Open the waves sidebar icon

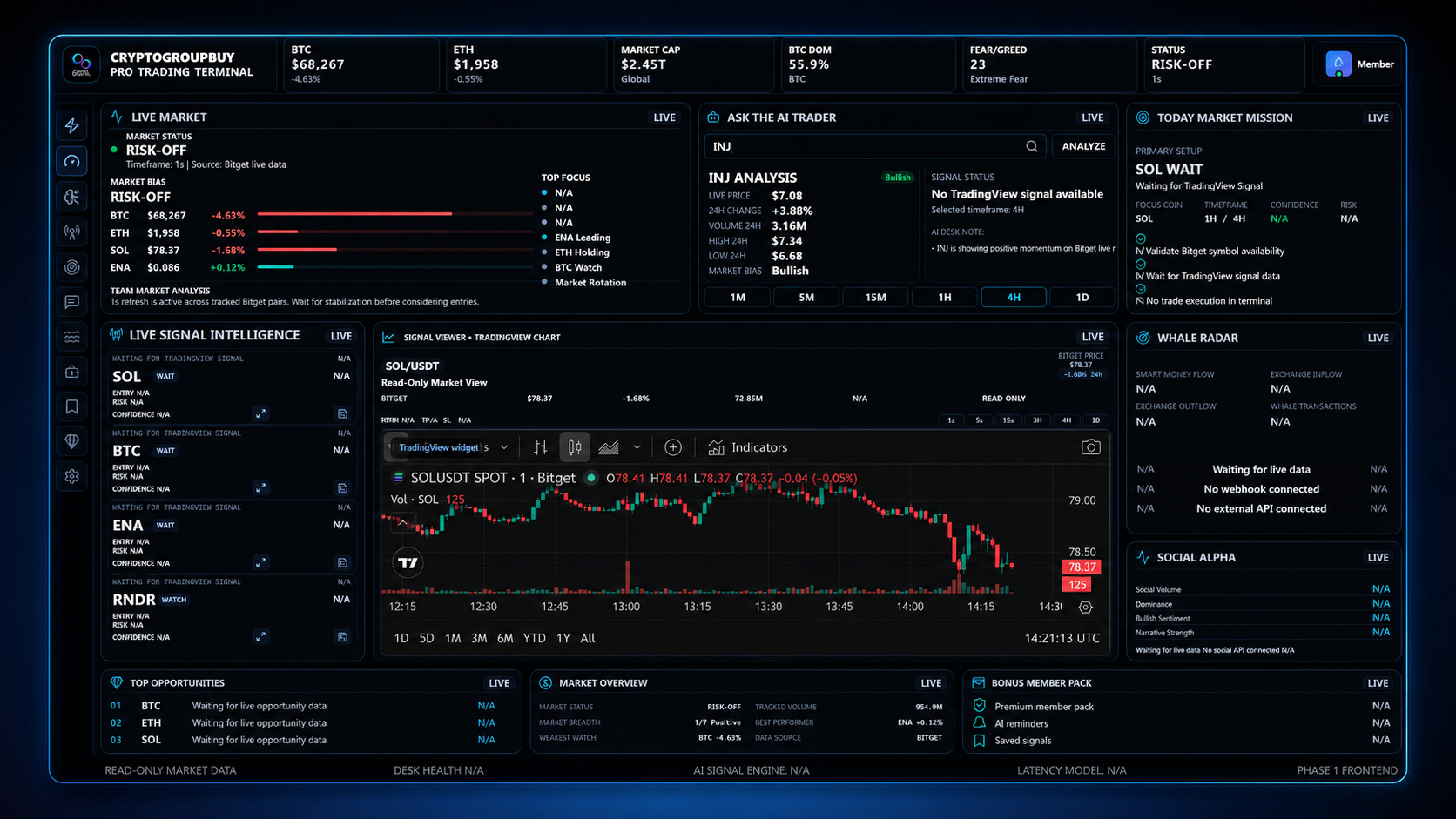[x=72, y=337]
